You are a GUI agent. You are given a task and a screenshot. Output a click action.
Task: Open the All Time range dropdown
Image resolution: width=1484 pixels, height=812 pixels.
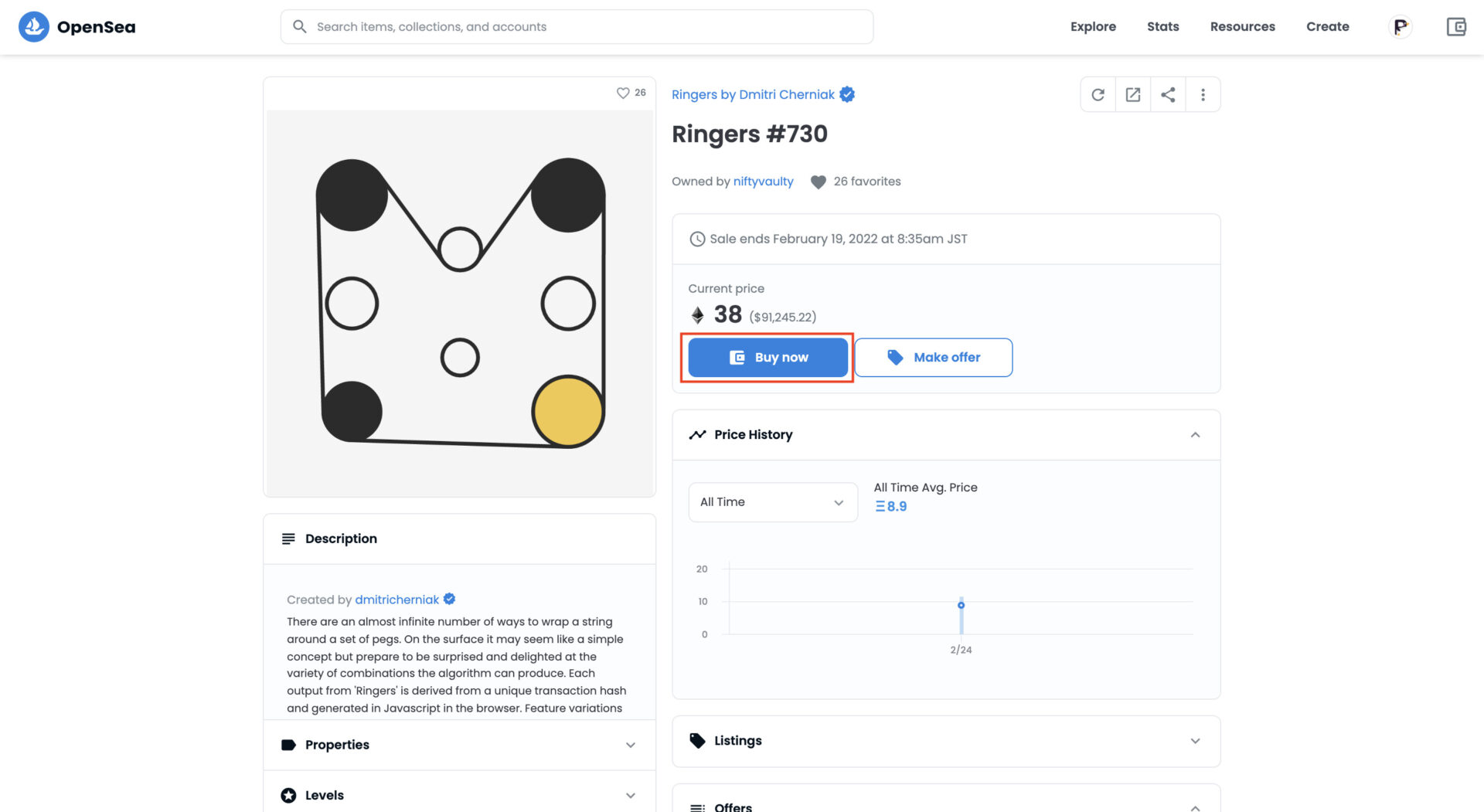pos(772,502)
